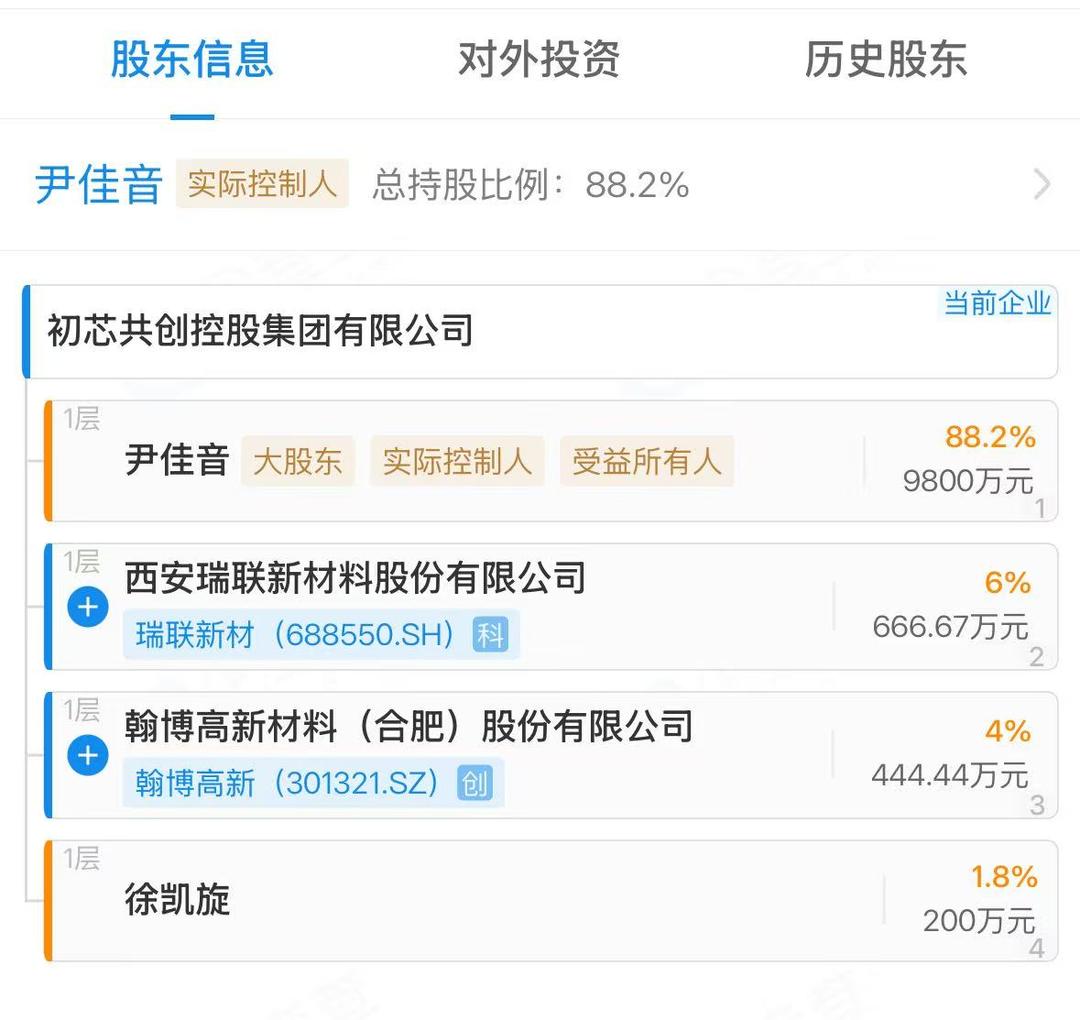
Task: Open details via the right chevron arrow
Action: click(1042, 185)
